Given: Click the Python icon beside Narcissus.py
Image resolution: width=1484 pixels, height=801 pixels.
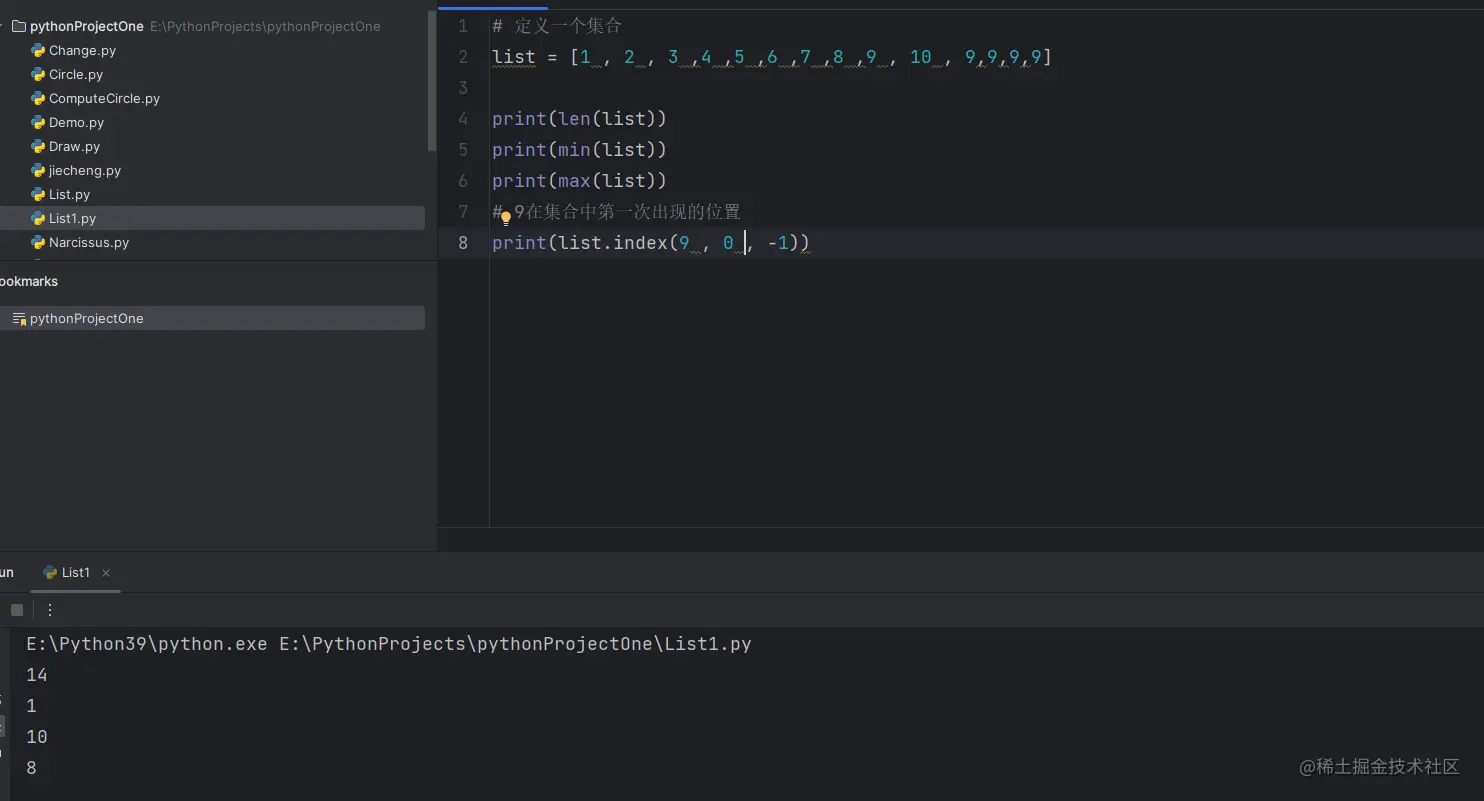Looking at the screenshot, I should pos(38,242).
